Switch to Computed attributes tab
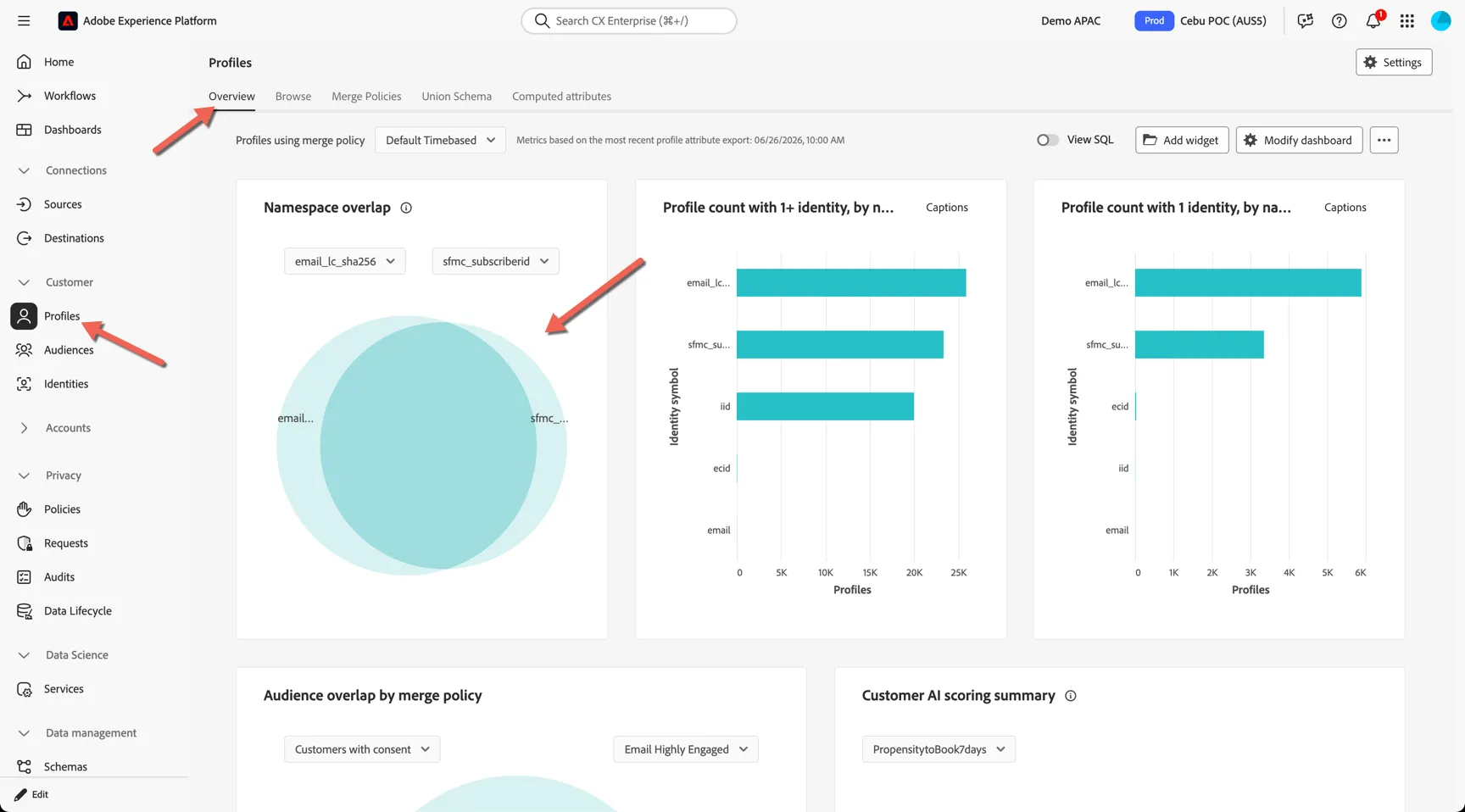Image resolution: width=1465 pixels, height=812 pixels. tap(561, 97)
